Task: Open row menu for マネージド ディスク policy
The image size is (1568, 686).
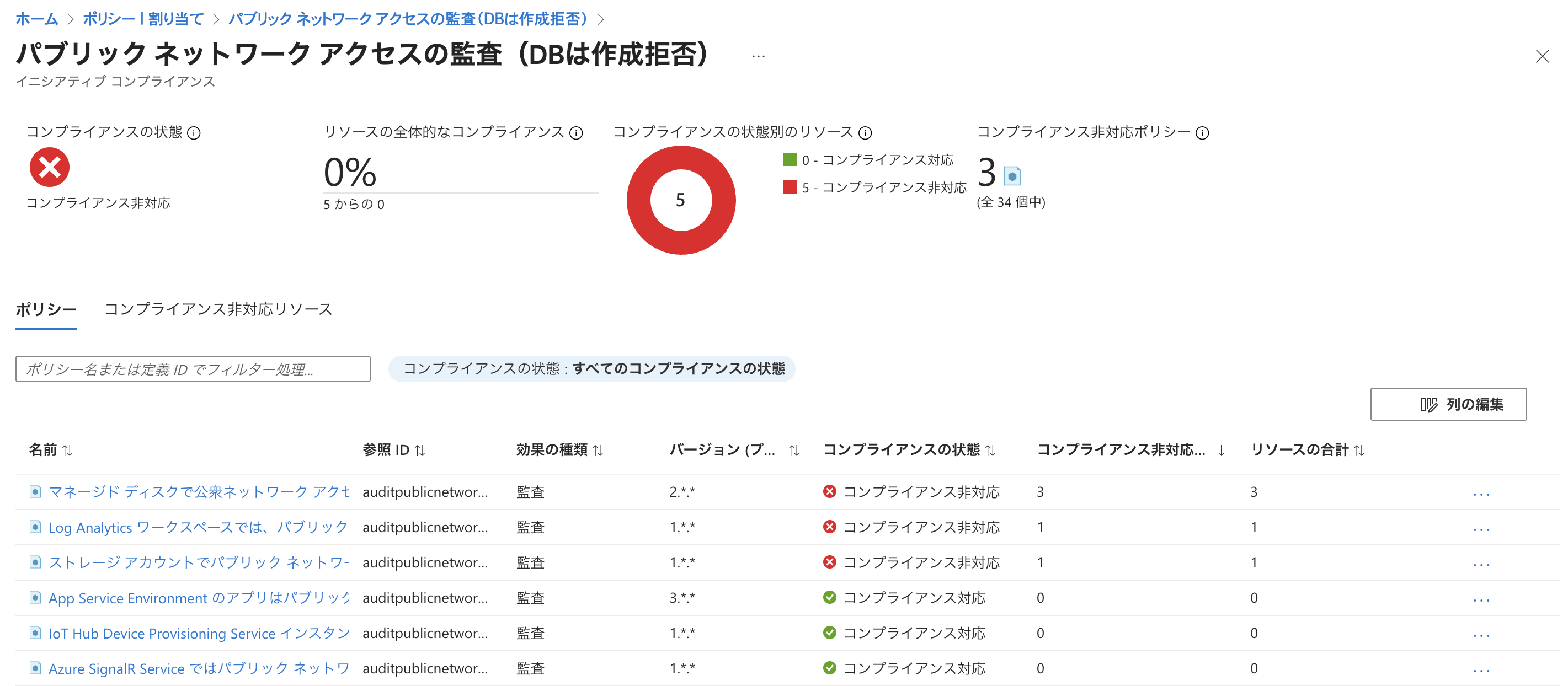Action: pos(1481,494)
